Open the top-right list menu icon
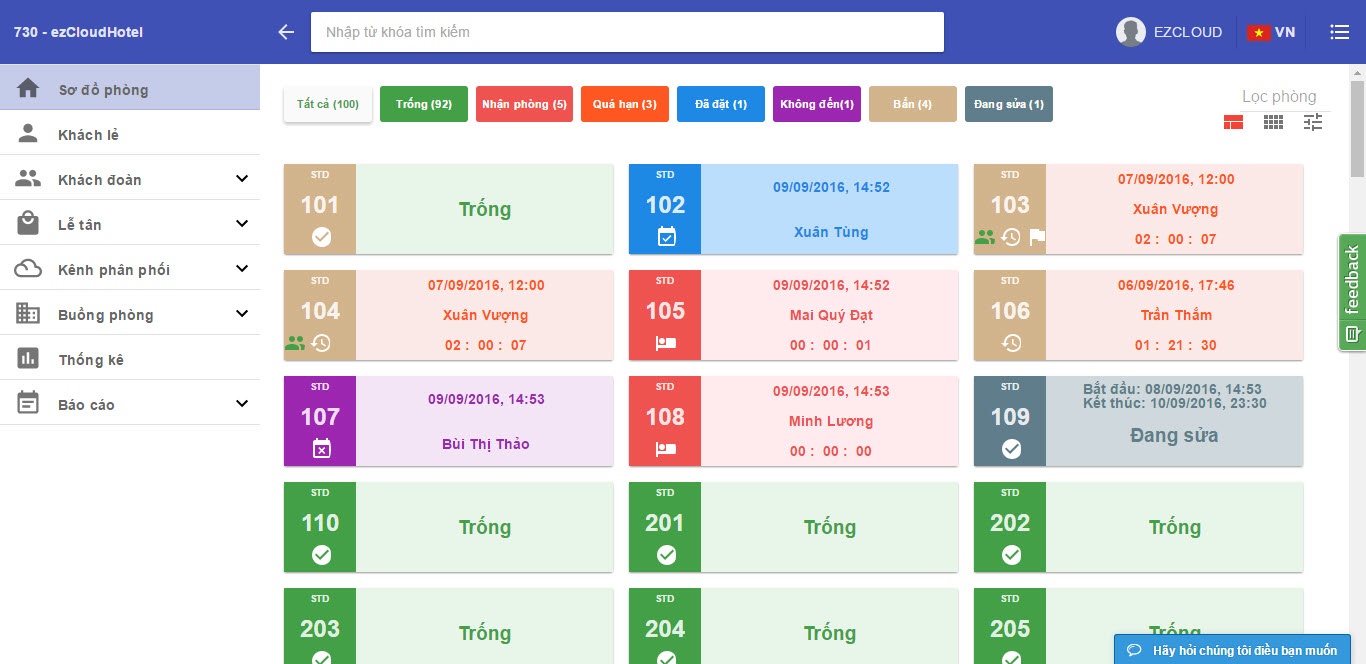The image size is (1366, 664). click(1339, 32)
